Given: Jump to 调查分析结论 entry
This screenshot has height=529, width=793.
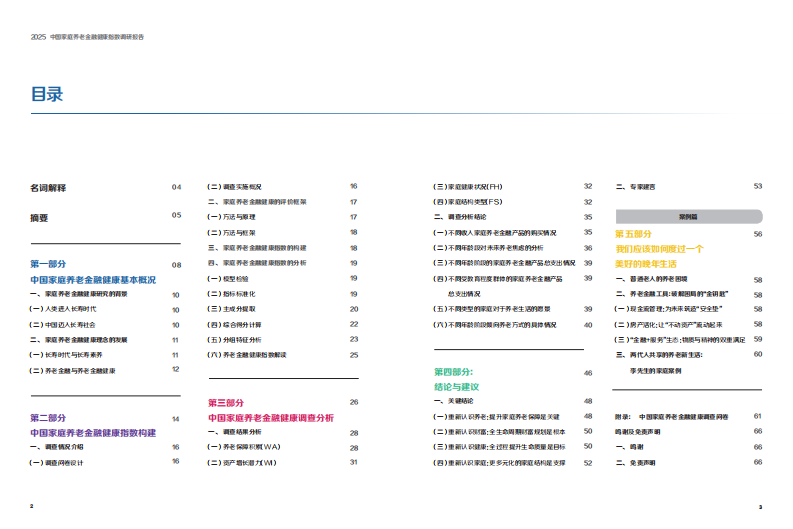Looking at the screenshot, I should coord(460,216).
